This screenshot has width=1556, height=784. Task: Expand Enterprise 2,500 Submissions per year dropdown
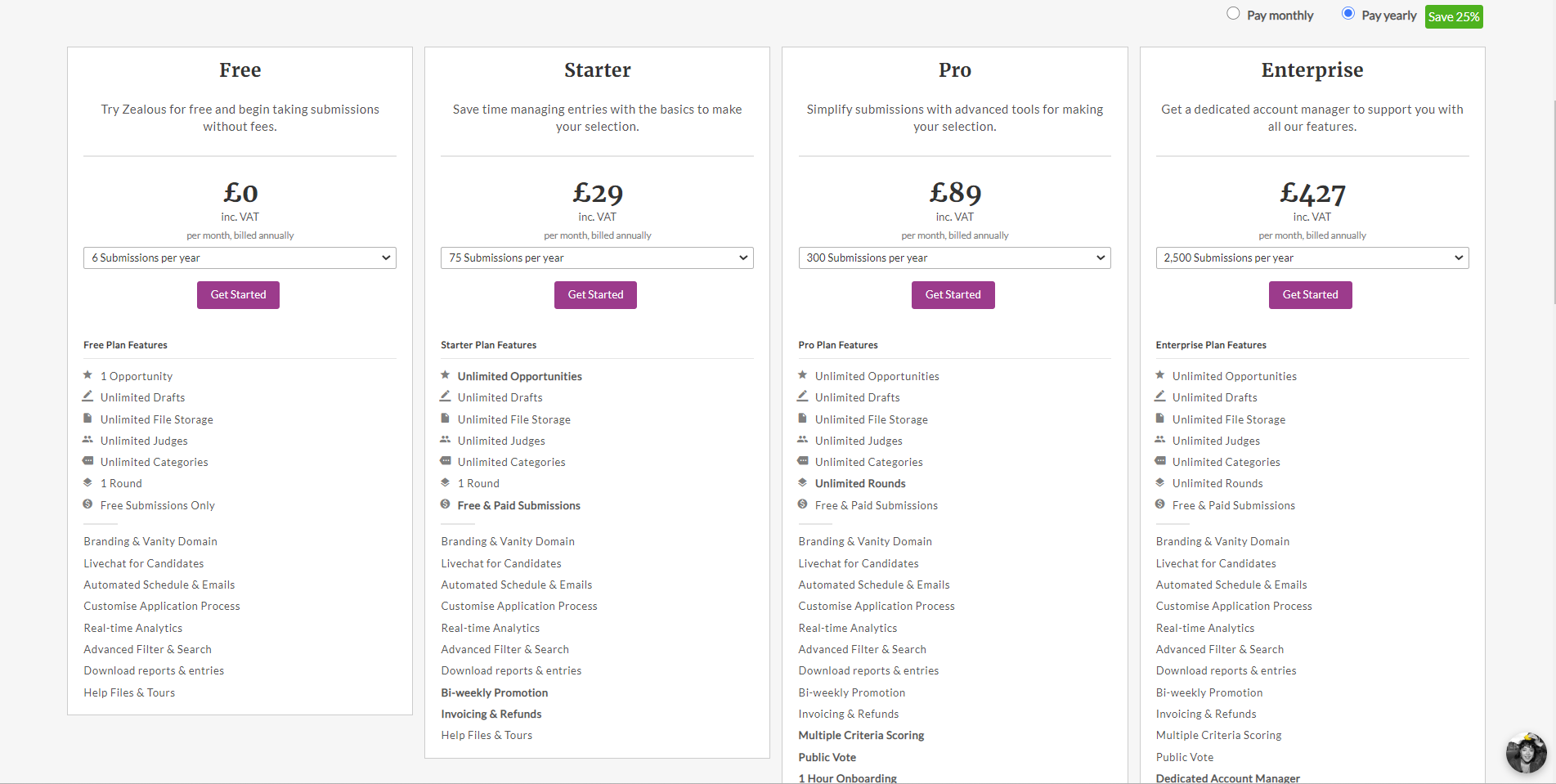point(1312,258)
